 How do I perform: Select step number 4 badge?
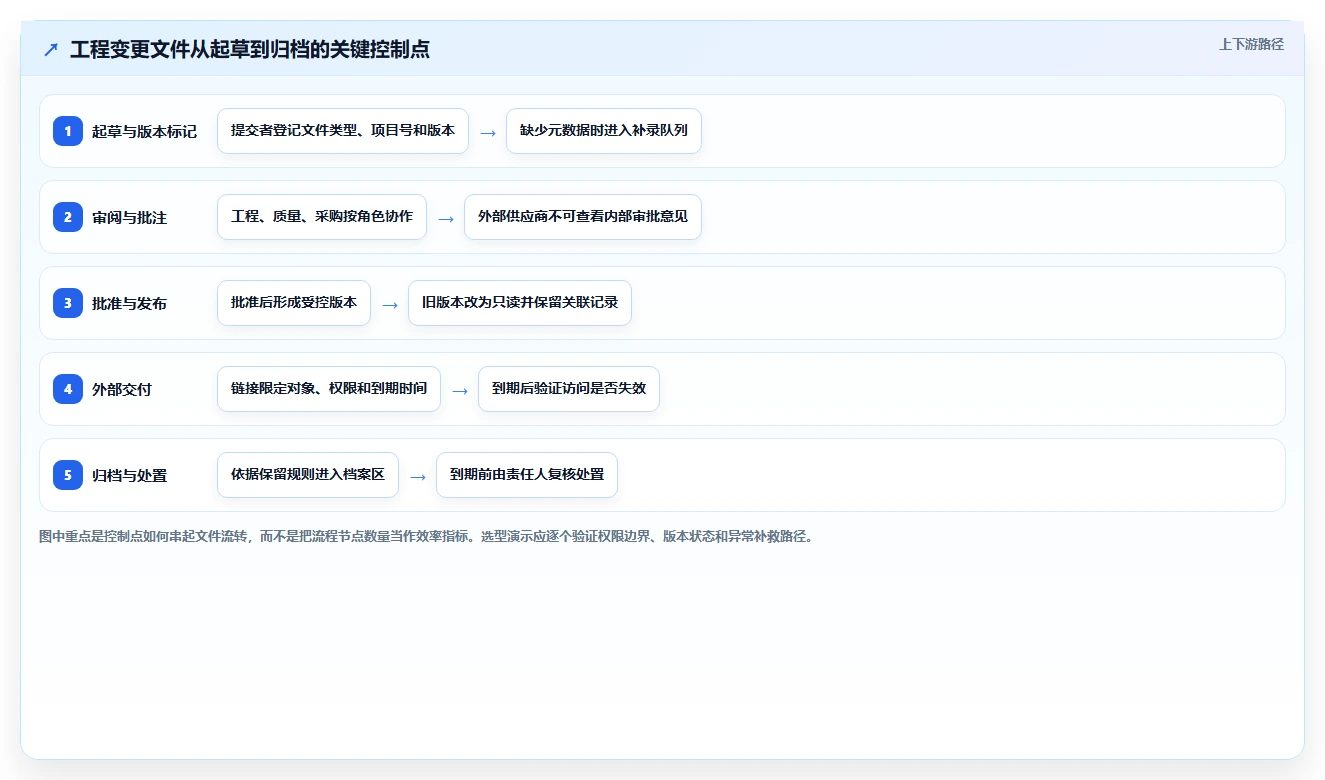pyautogui.click(x=68, y=389)
